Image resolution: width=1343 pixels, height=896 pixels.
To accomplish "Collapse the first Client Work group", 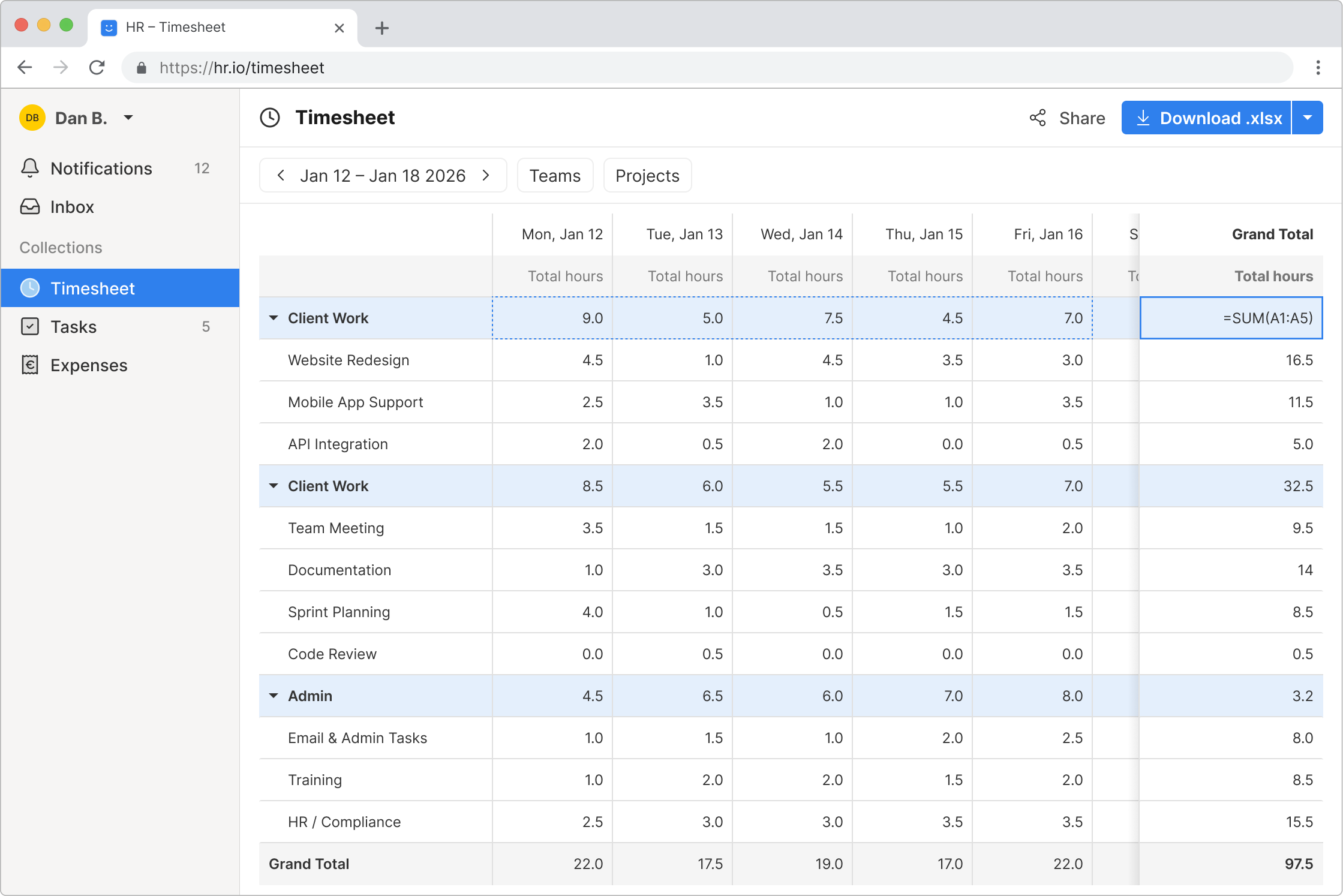I will (x=274, y=318).
